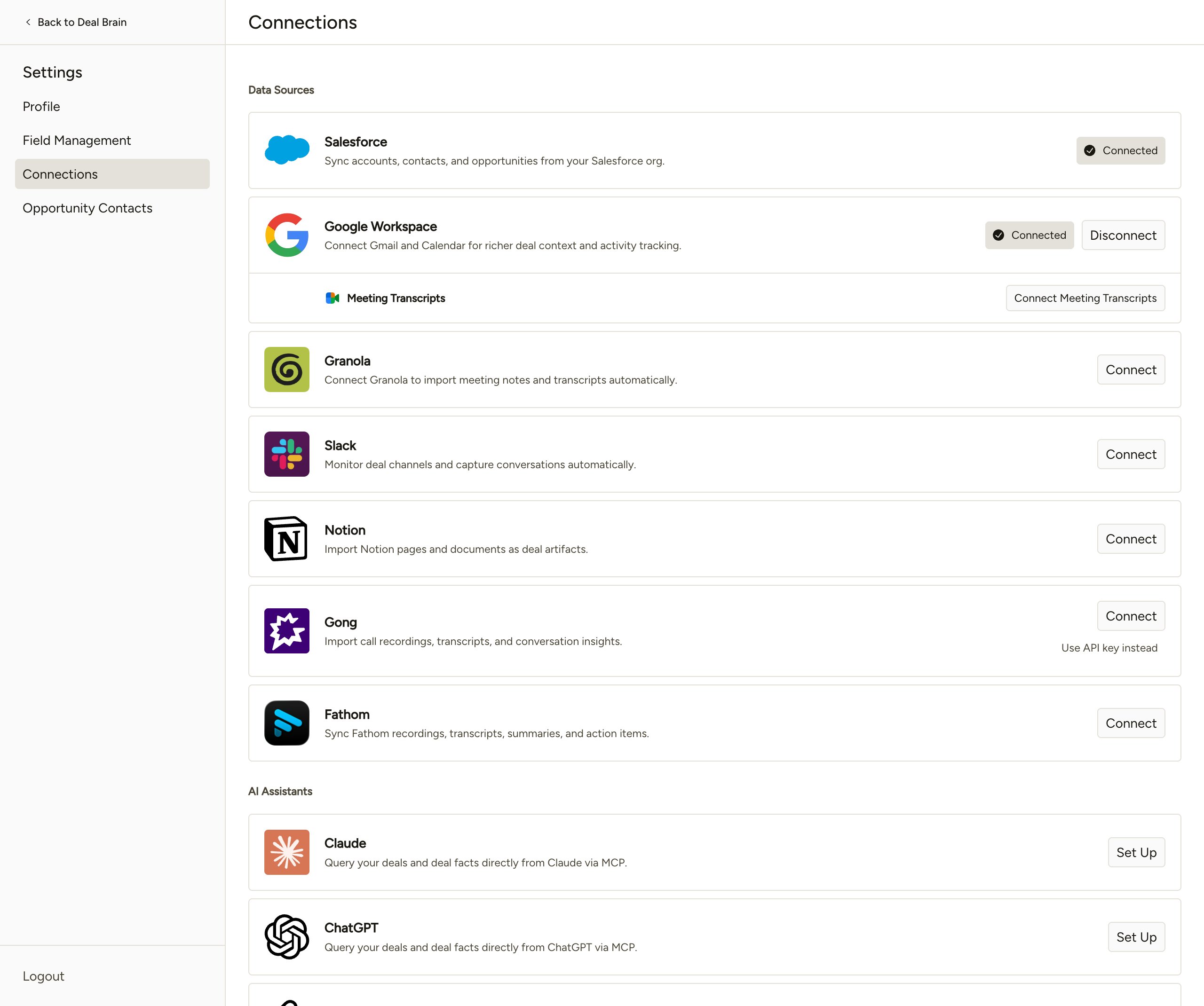This screenshot has width=1204, height=1006.
Task: Click the Slack title text
Action: pos(340,445)
